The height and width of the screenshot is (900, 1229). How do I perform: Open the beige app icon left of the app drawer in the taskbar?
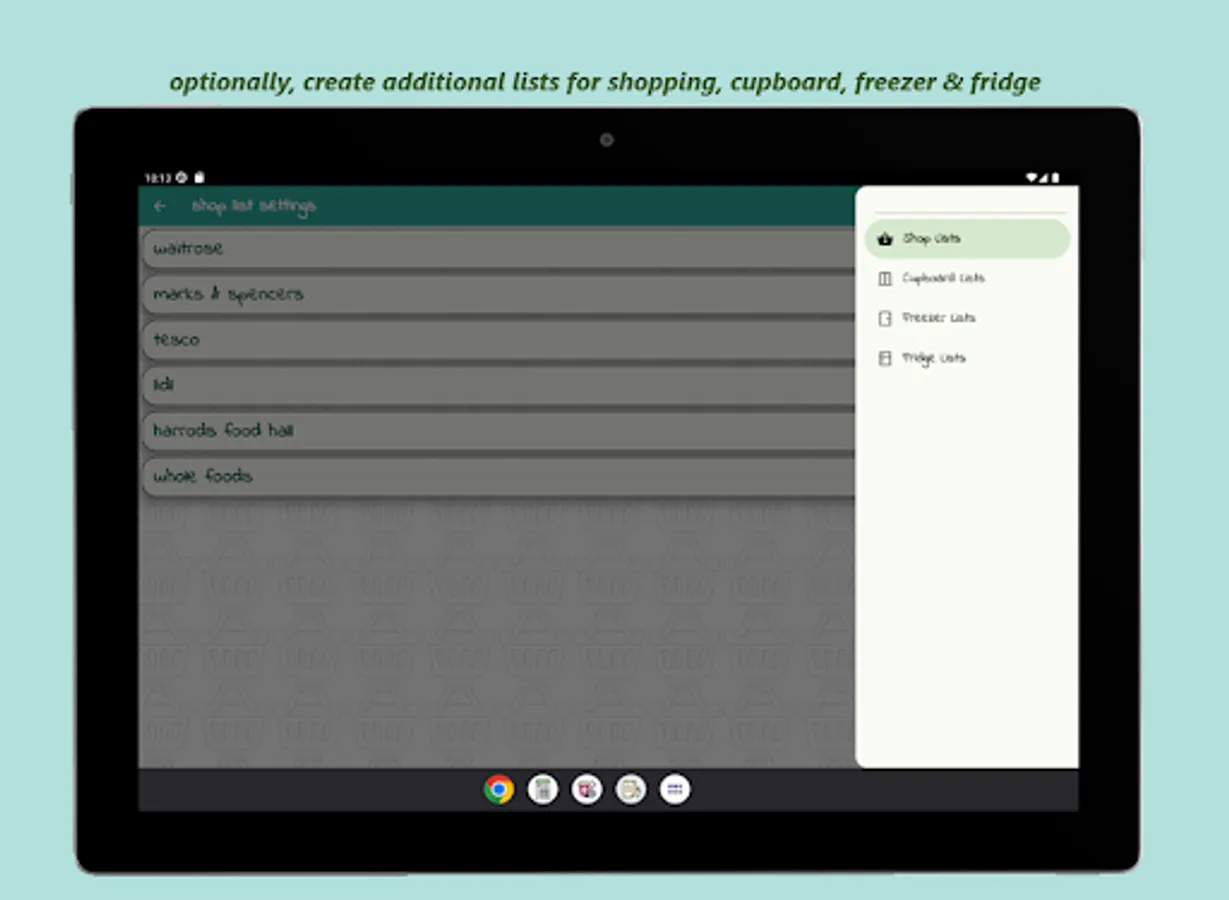click(631, 790)
